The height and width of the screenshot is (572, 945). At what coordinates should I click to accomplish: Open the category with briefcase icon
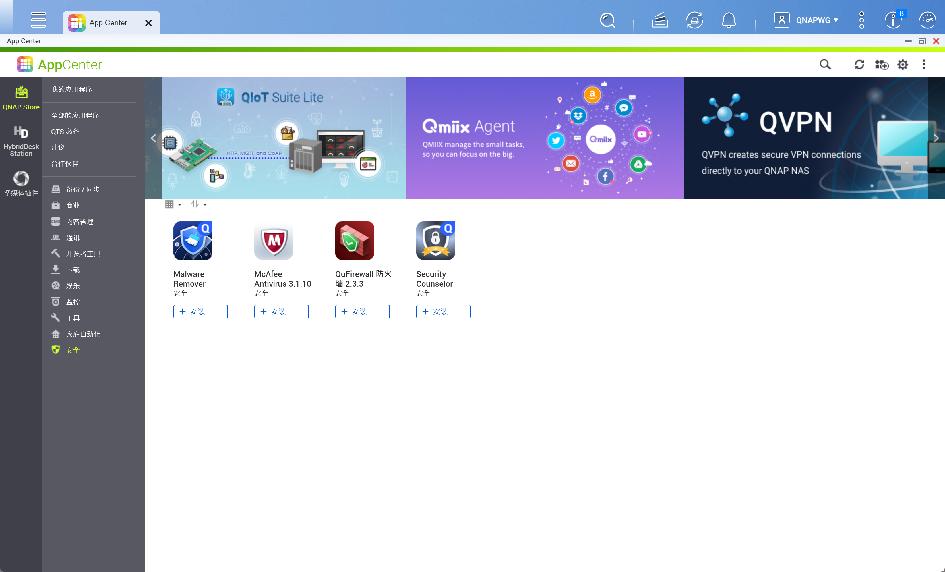[66, 205]
